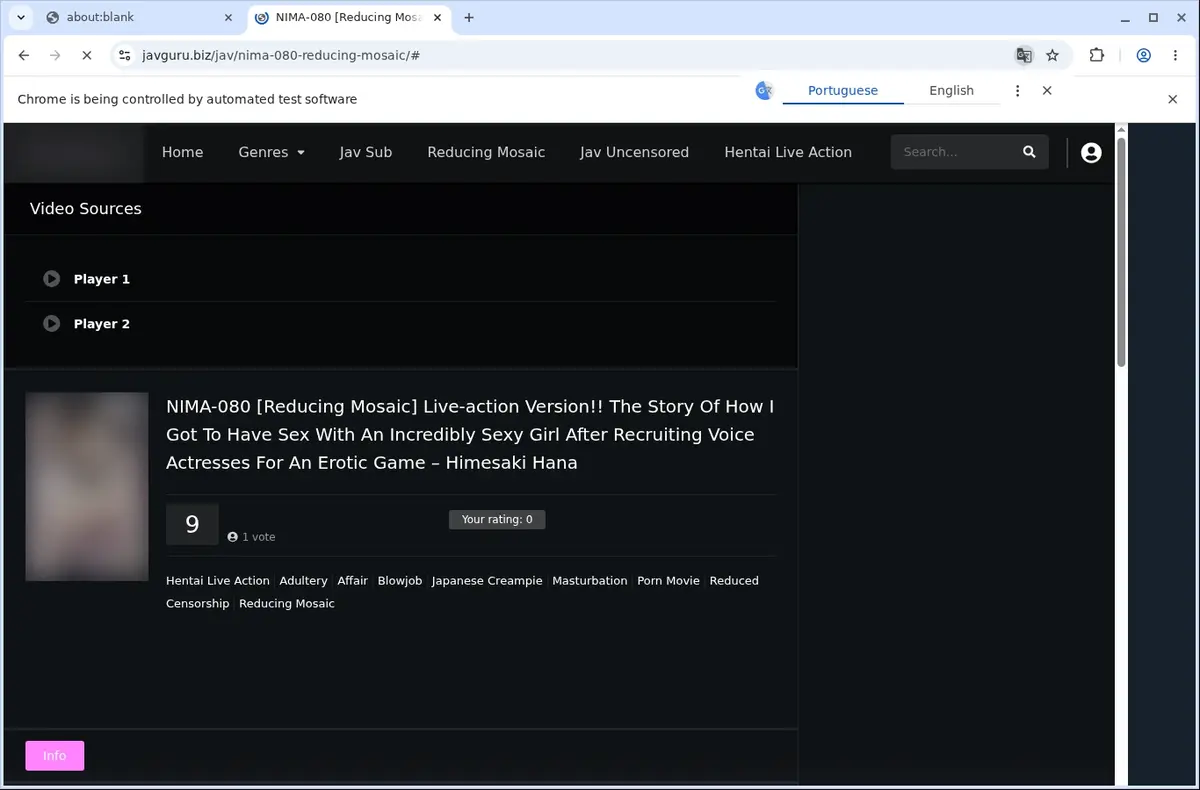Click the blurred site logo
The height and width of the screenshot is (790, 1200).
[76, 152]
